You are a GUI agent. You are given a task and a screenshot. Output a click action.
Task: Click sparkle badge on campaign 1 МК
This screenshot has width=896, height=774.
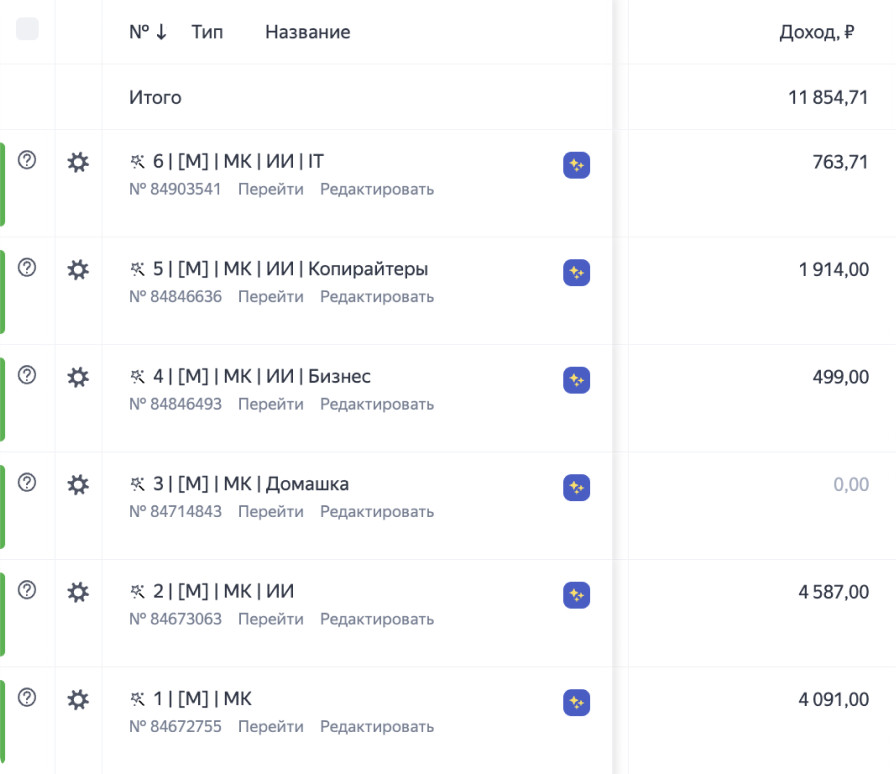coord(576,702)
